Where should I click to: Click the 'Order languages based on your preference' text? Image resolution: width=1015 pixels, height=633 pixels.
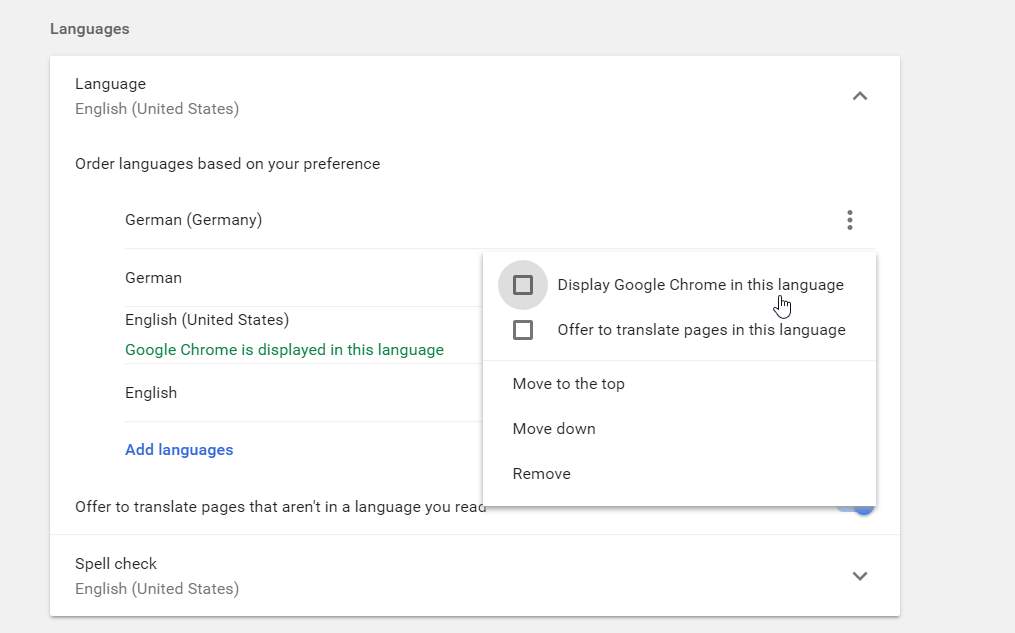click(227, 164)
